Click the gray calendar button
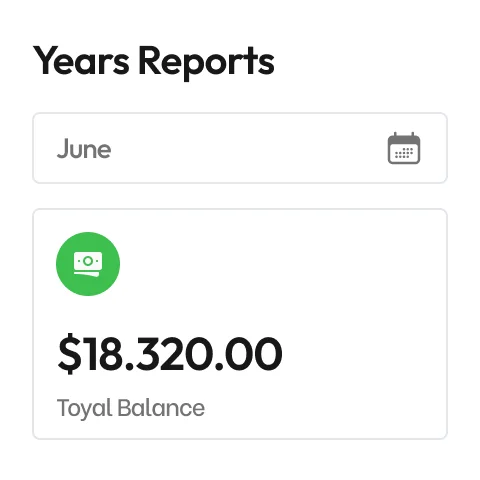Screen dimensions: 480x480 [404, 148]
